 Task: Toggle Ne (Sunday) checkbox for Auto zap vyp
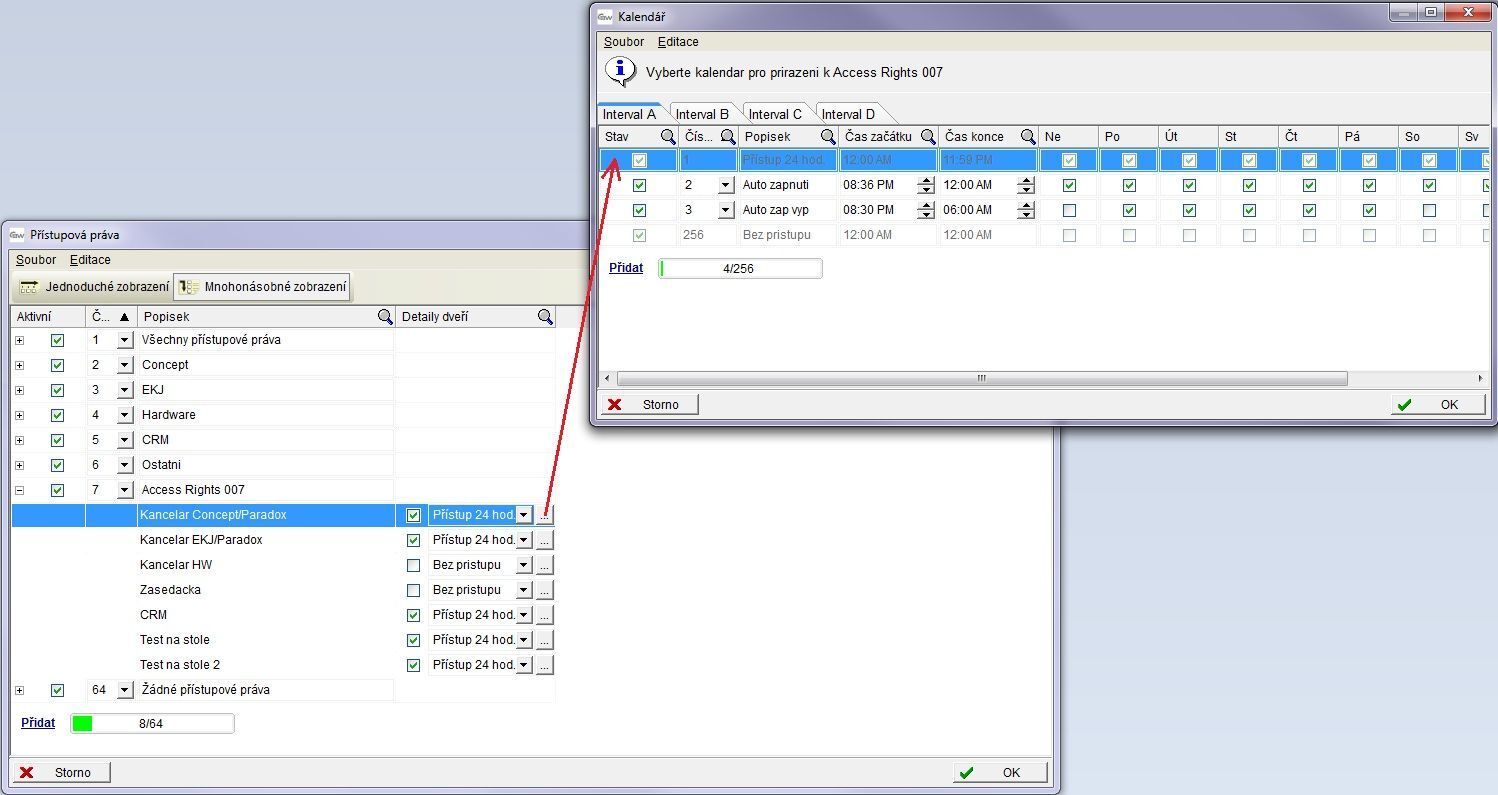(x=1069, y=210)
